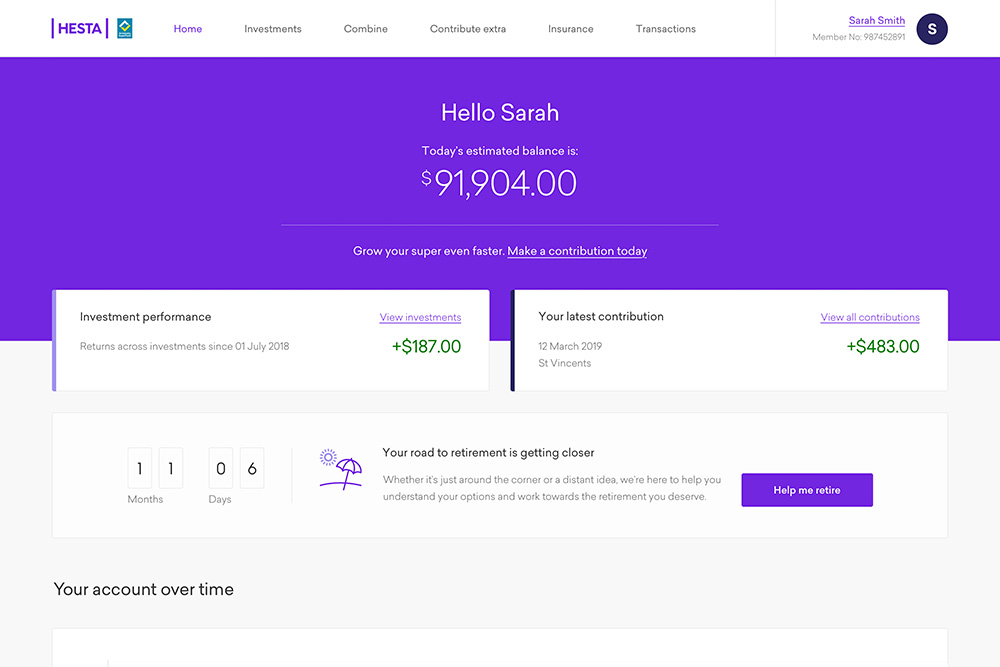Click the +$187.00 investment return amount

click(426, 347)
